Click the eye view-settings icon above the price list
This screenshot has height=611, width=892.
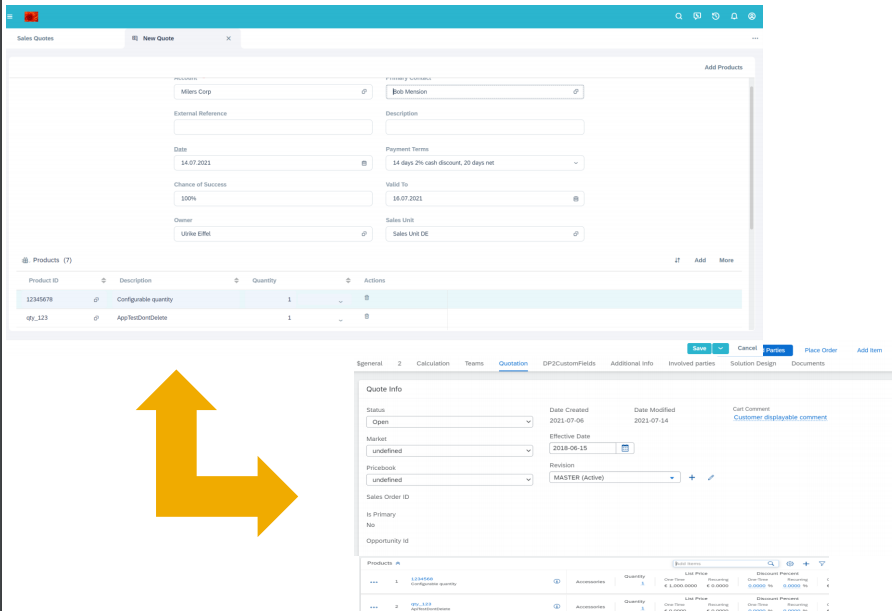tap(789, 563)
